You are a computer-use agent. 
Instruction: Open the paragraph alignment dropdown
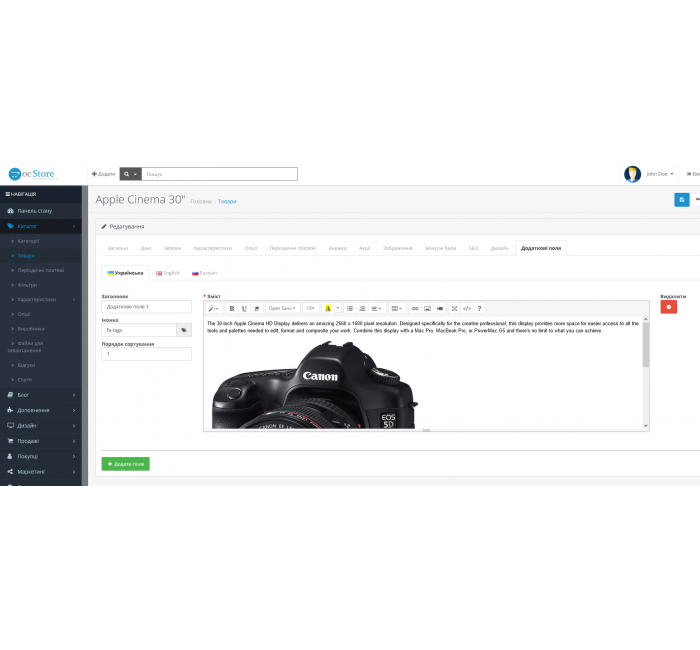coord(376,308)
